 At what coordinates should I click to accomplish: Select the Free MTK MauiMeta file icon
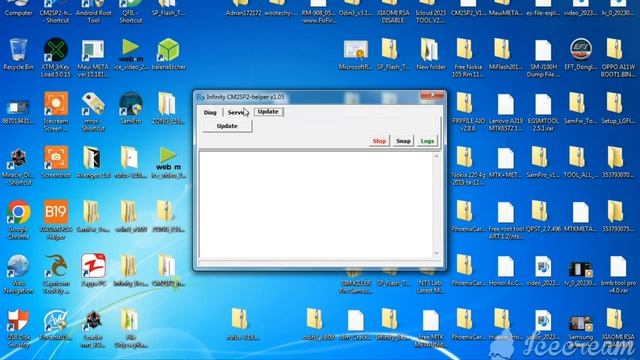pos(431,329)
